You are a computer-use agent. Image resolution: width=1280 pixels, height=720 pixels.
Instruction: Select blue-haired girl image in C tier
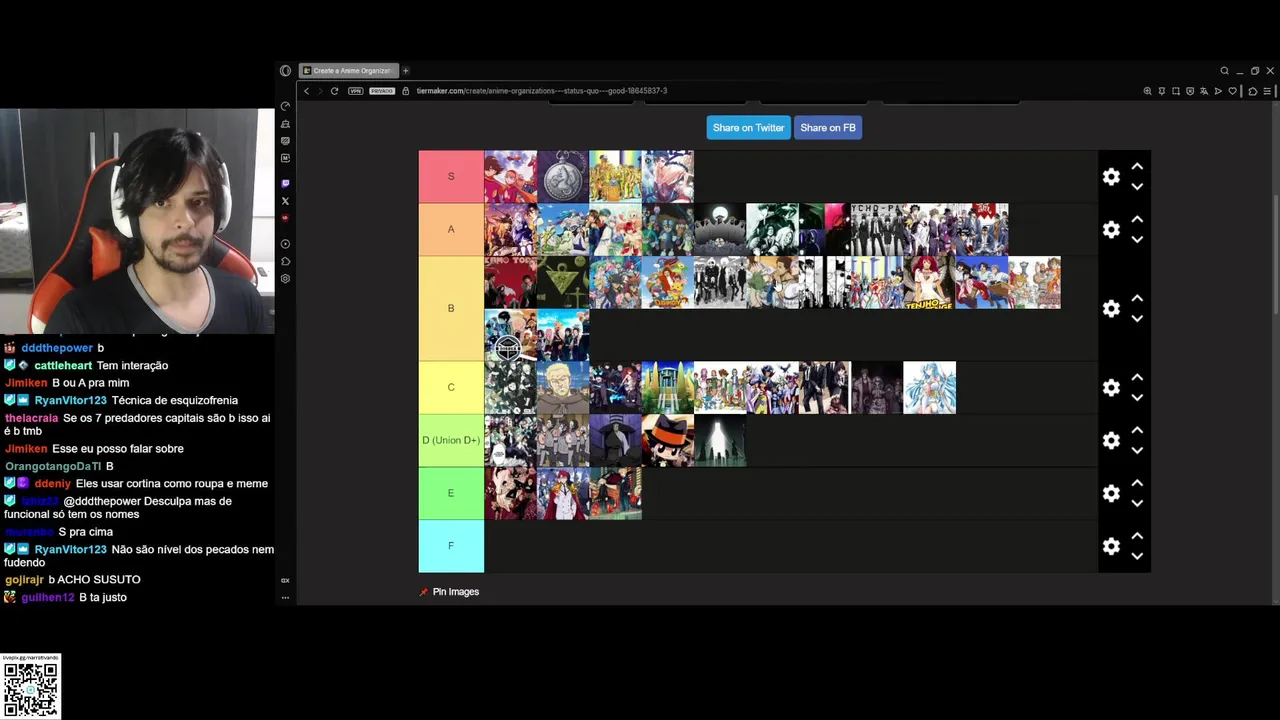pos(929,388)
